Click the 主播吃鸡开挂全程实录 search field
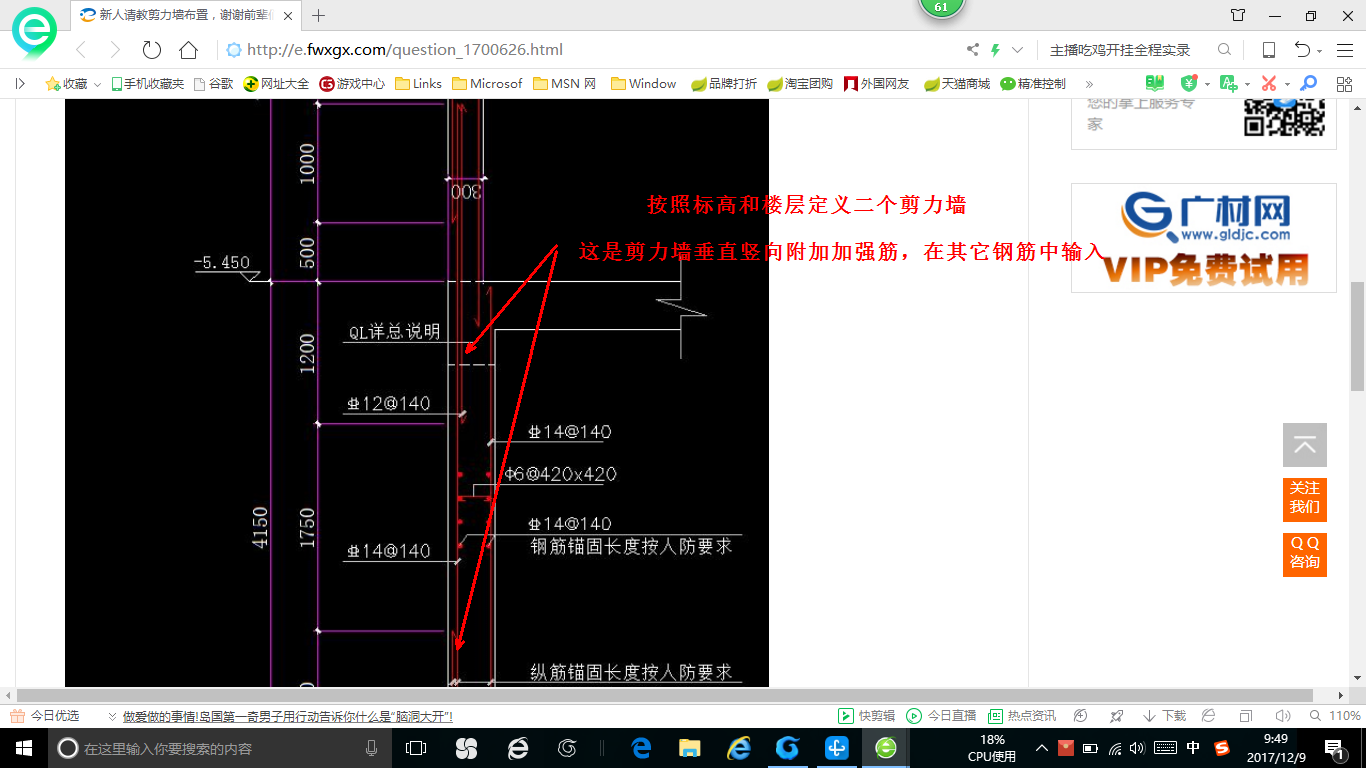 click(x=1120, y=50)
